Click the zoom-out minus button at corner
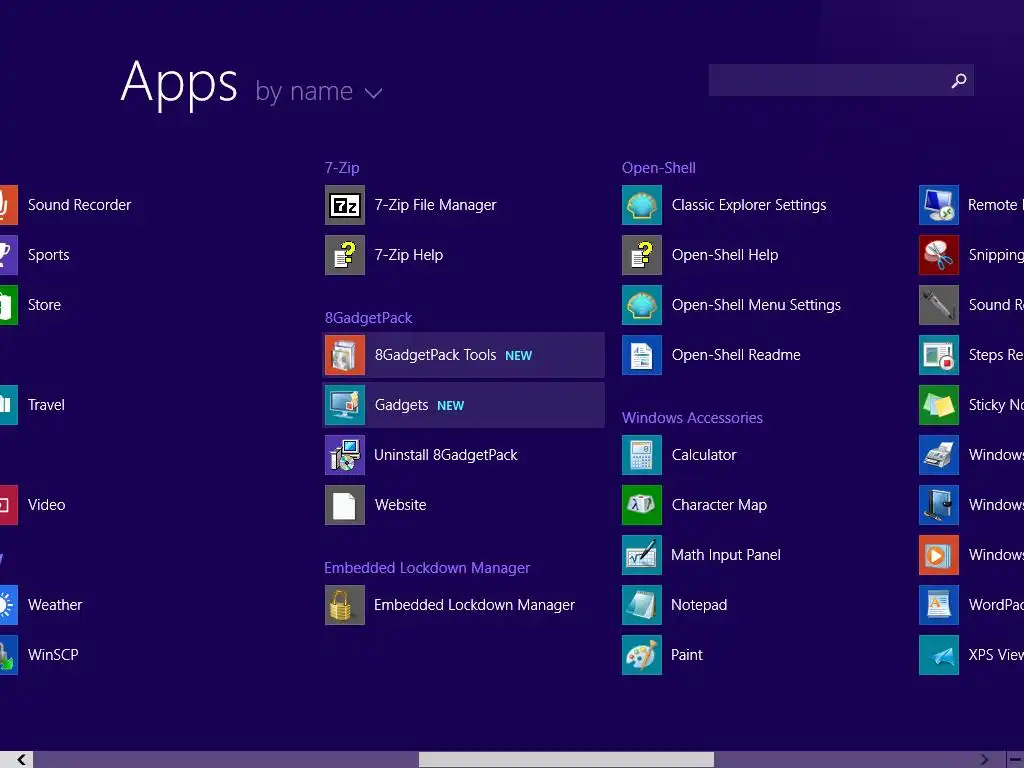 coord(1015,760)
